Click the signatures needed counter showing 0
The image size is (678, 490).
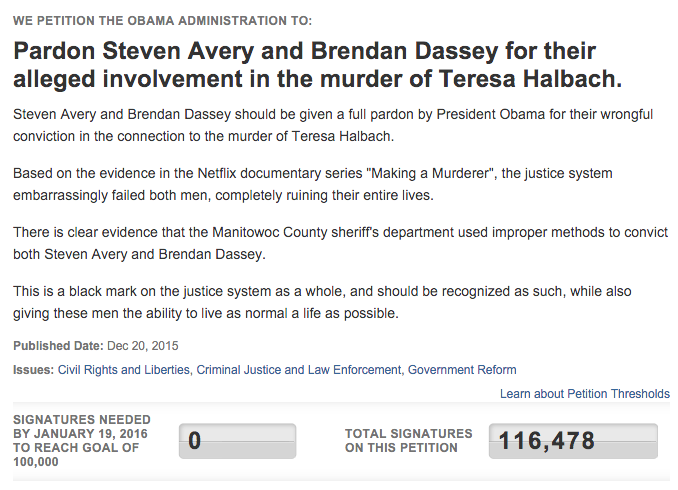point(237,441)
